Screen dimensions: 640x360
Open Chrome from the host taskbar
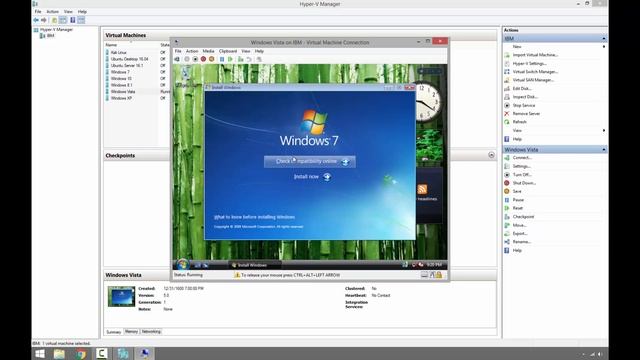(x=81, y=354)
